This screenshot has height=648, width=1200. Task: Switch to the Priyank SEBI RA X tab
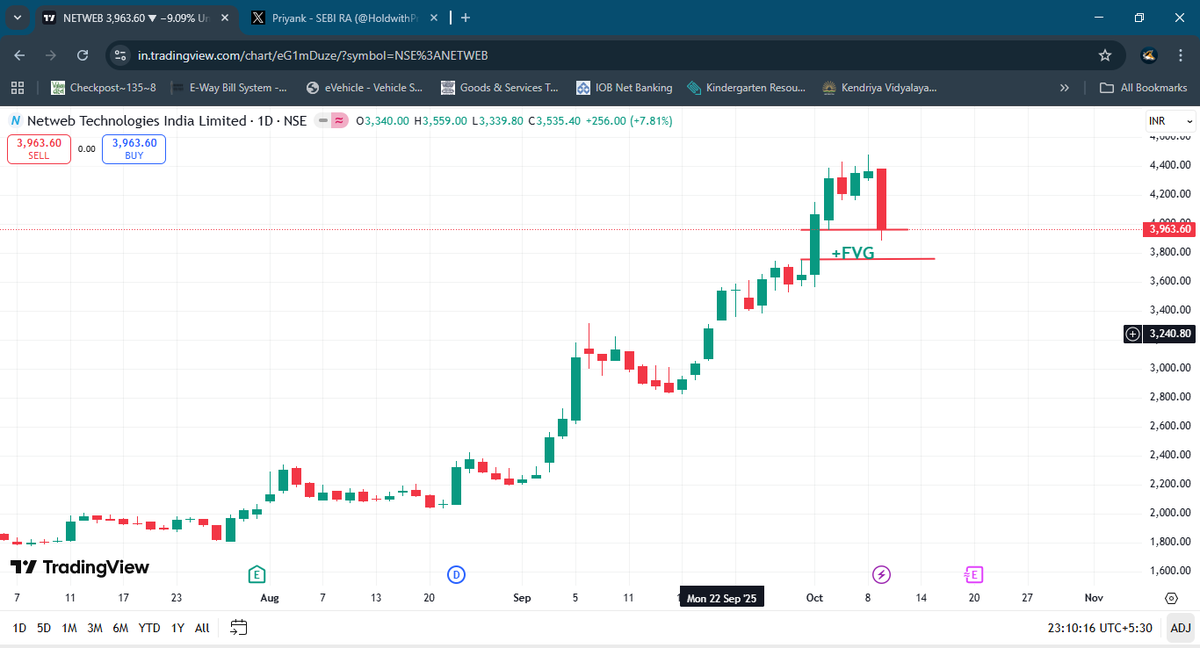click(x=342, y=18)
